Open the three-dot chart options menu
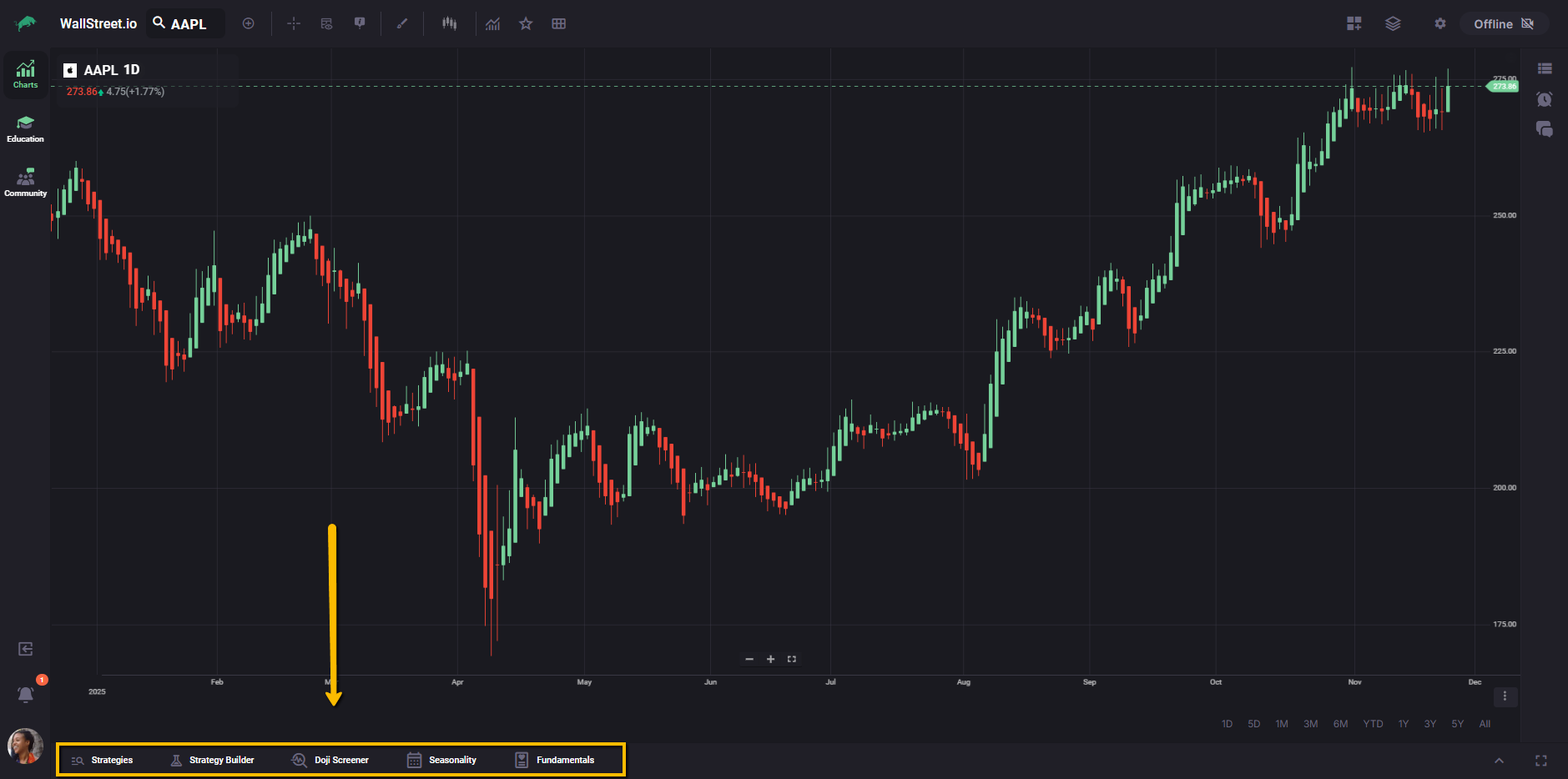The width and height of the screenshot is (1568, 779). click(x=1505, y=696)
